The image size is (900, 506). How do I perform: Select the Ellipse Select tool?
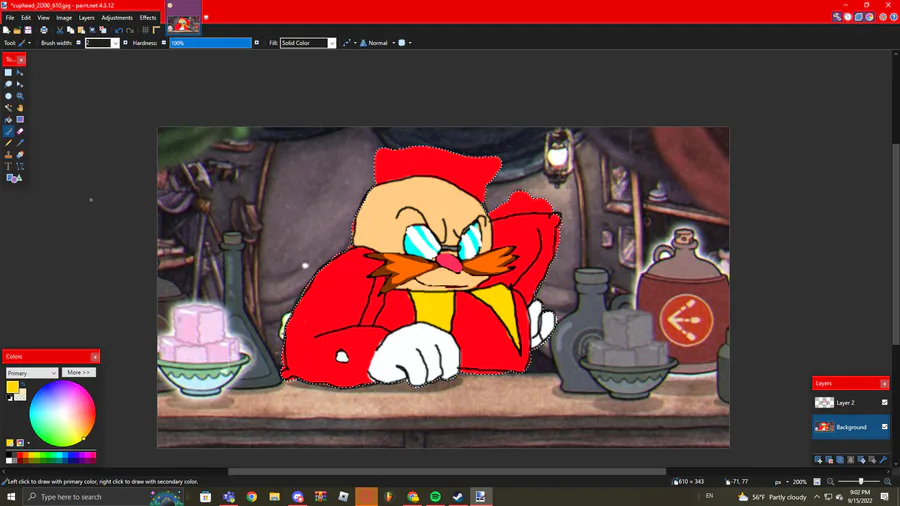pyautogui.click(x=8, y=96)
